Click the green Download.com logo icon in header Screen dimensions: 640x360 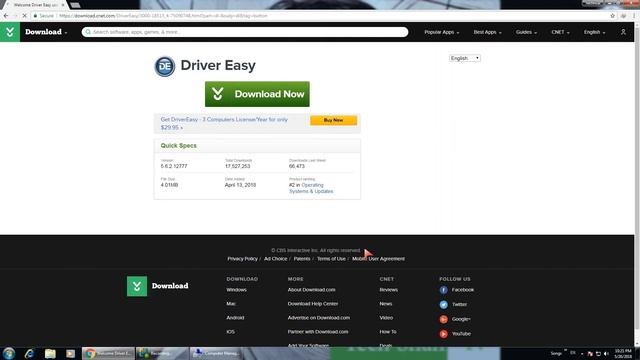[x=10, y=32]
